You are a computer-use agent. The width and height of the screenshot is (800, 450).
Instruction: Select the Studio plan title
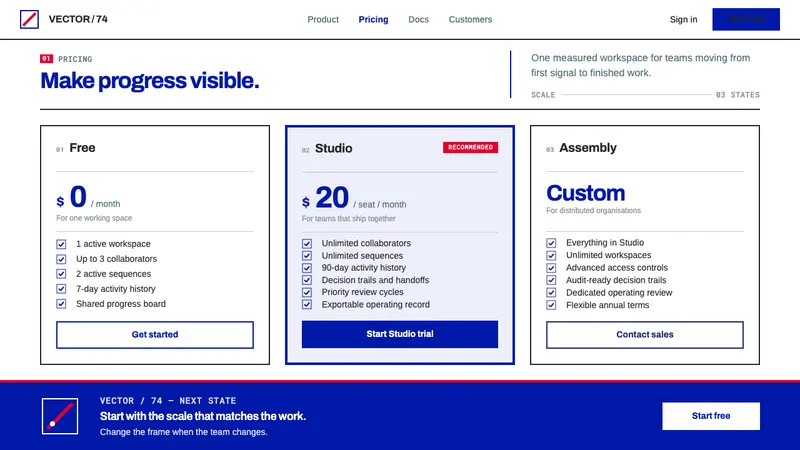(x=334, y=148)
